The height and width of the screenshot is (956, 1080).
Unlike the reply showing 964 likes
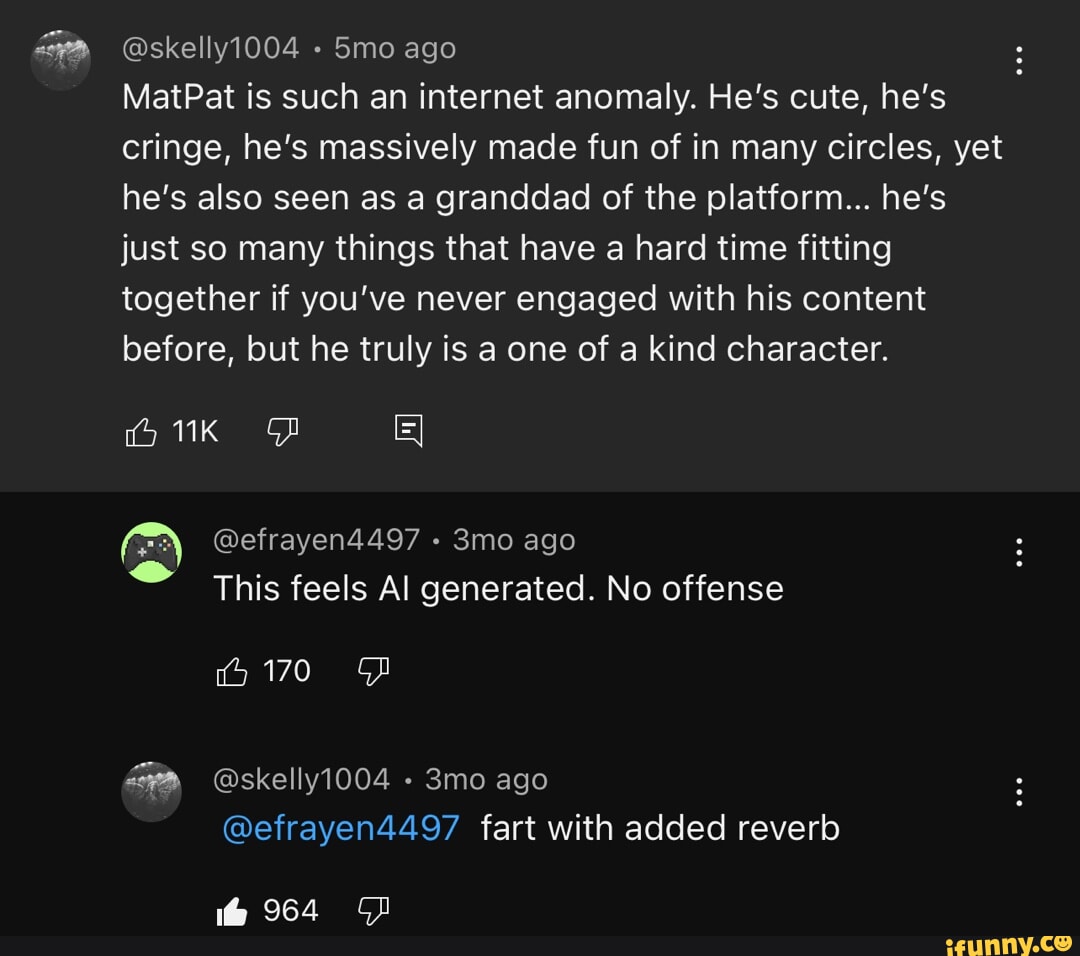coord(230,909)
